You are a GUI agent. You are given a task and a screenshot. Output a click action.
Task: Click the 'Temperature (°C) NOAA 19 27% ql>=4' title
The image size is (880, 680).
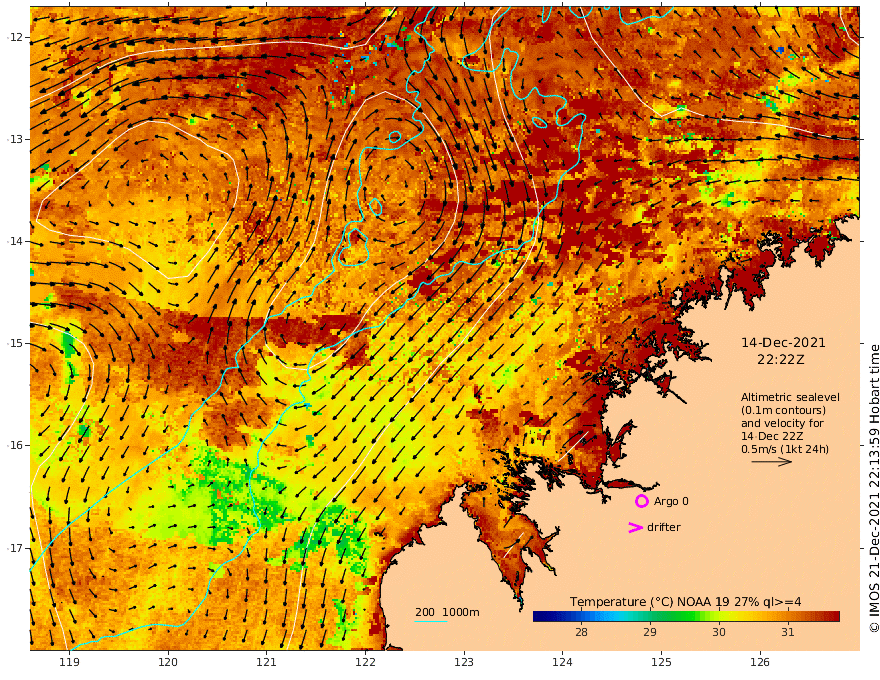click(x=685, y=602)
